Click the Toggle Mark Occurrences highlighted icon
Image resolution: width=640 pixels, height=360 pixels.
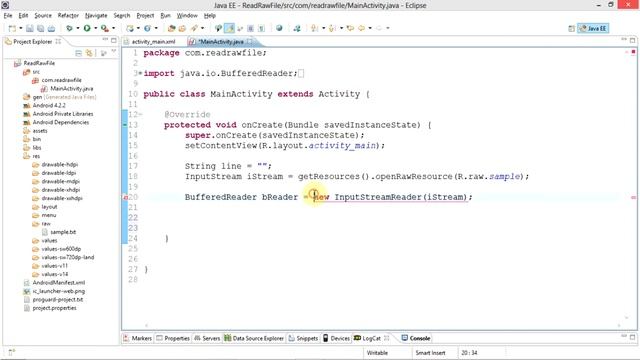tap(229, 28)
